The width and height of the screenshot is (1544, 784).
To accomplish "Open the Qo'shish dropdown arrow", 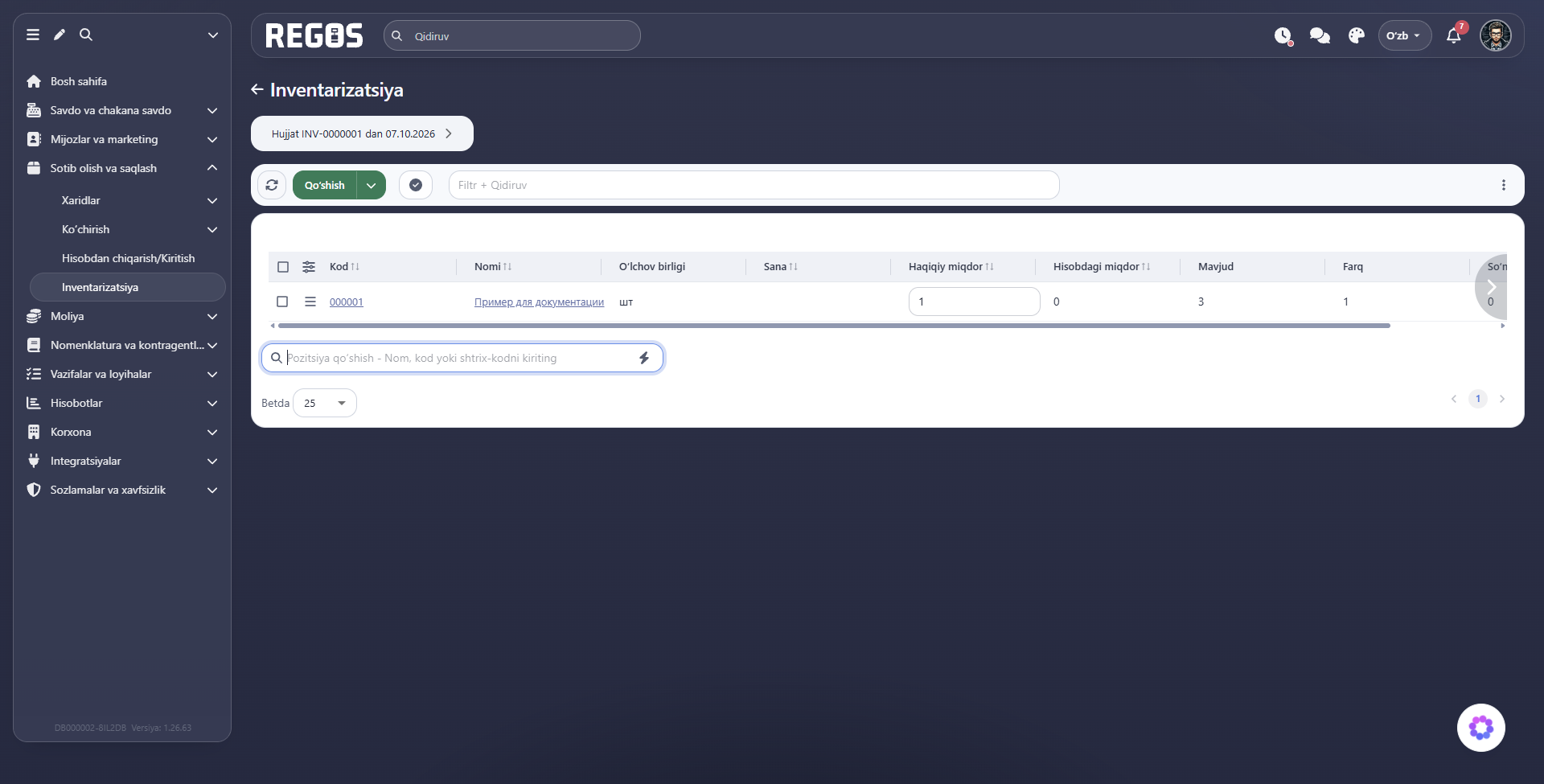I will [372, 185].
